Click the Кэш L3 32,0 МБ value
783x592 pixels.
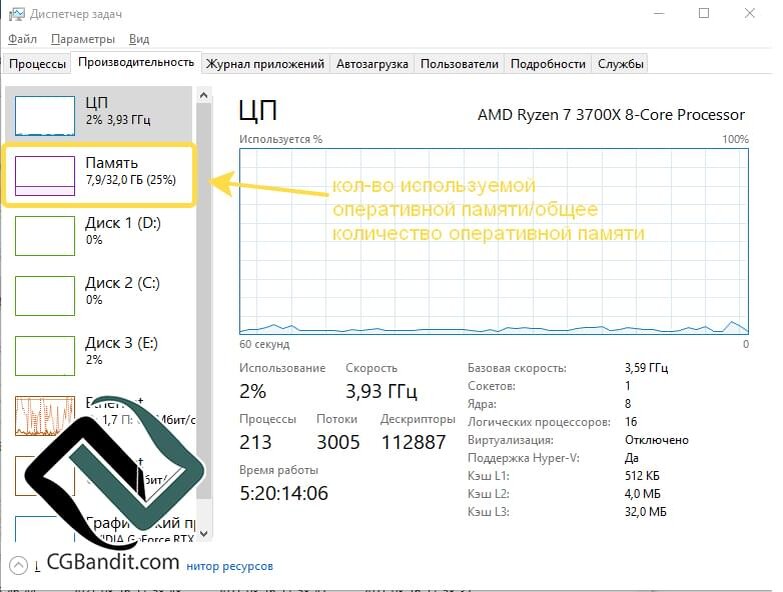coord(645,512)
